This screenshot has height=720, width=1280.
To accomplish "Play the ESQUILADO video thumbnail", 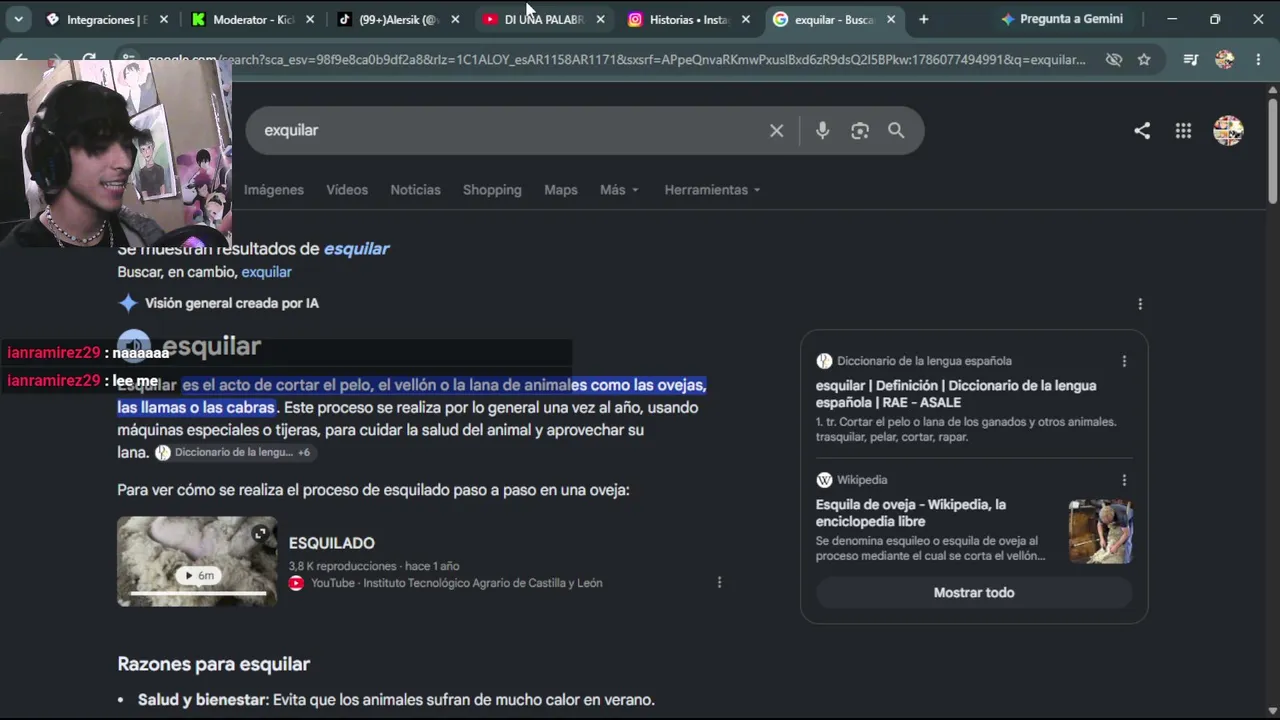I will pyautogui.click(x=197, y=561).
